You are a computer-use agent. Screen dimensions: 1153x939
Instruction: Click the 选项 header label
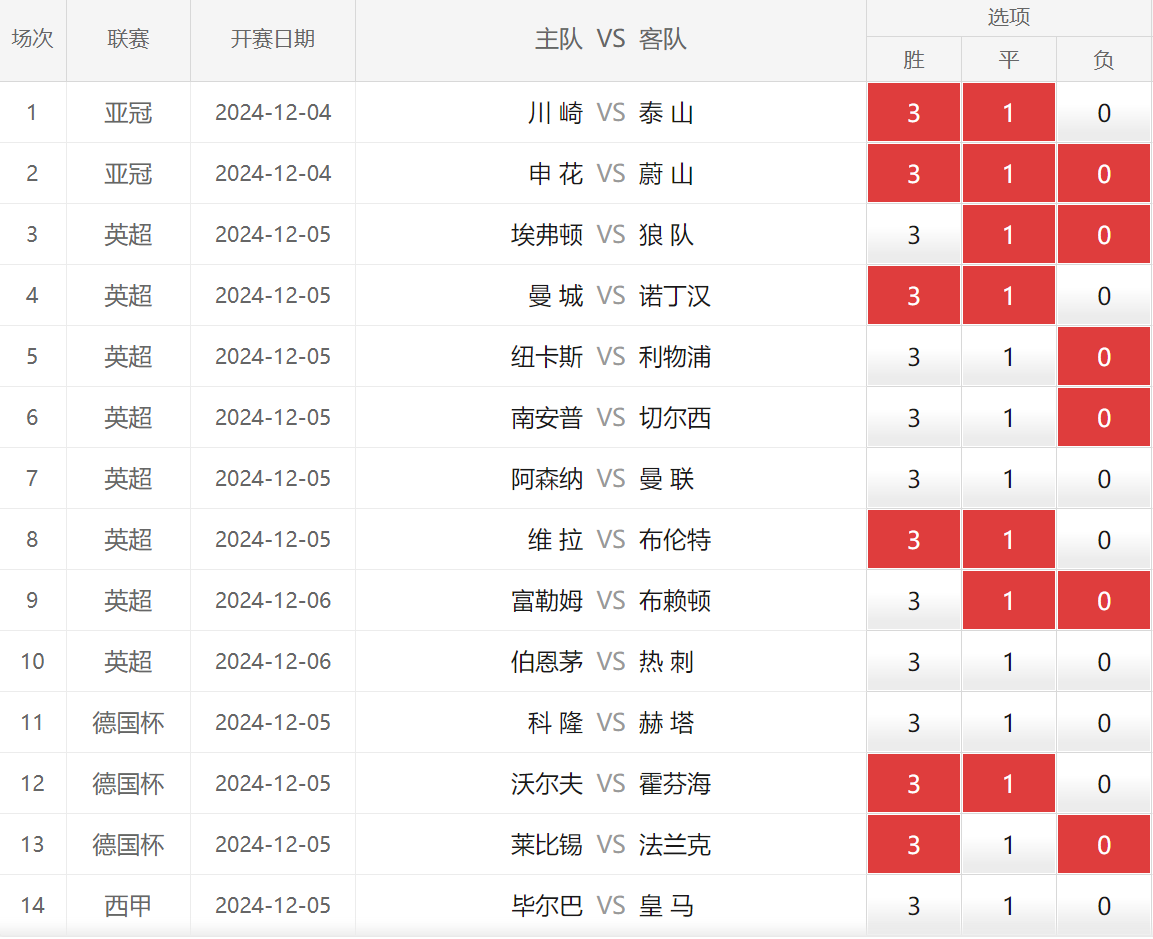pos(1009,17)
